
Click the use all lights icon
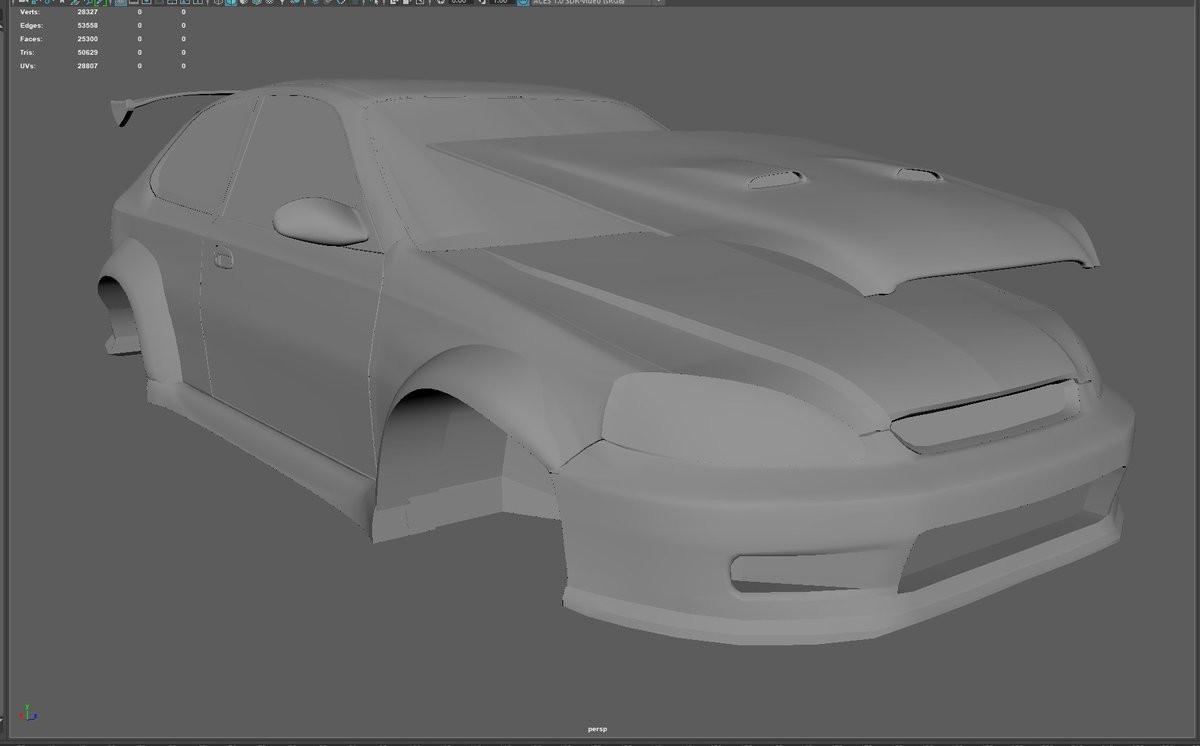point(280,2)
